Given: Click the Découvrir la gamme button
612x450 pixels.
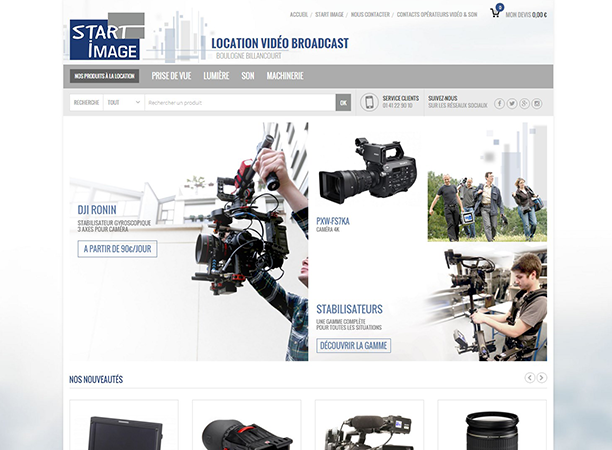Looking at the screenshot, I should coord(354,345).
